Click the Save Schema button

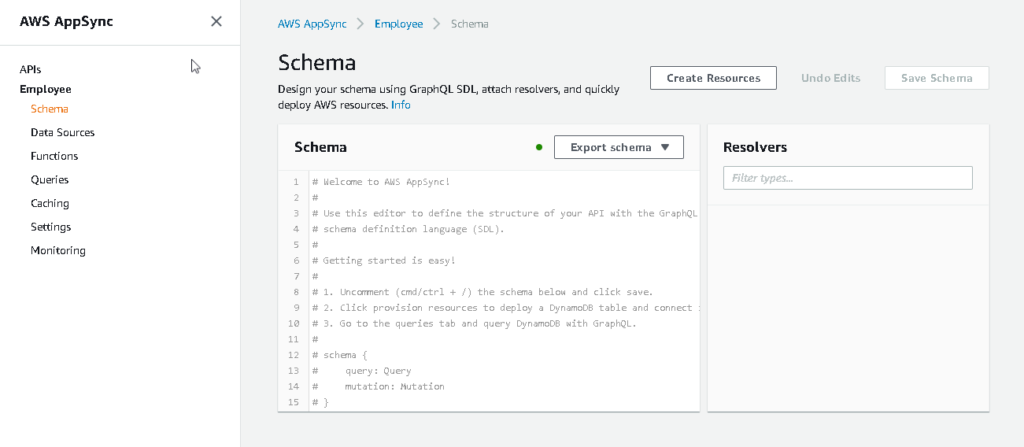tap(936, 78)
